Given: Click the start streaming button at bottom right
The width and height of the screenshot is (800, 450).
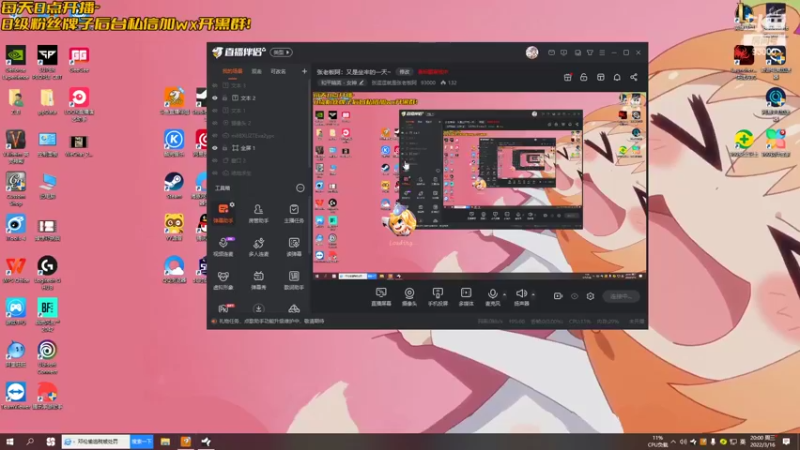Looking at the screenshot, I should [621, 296].
